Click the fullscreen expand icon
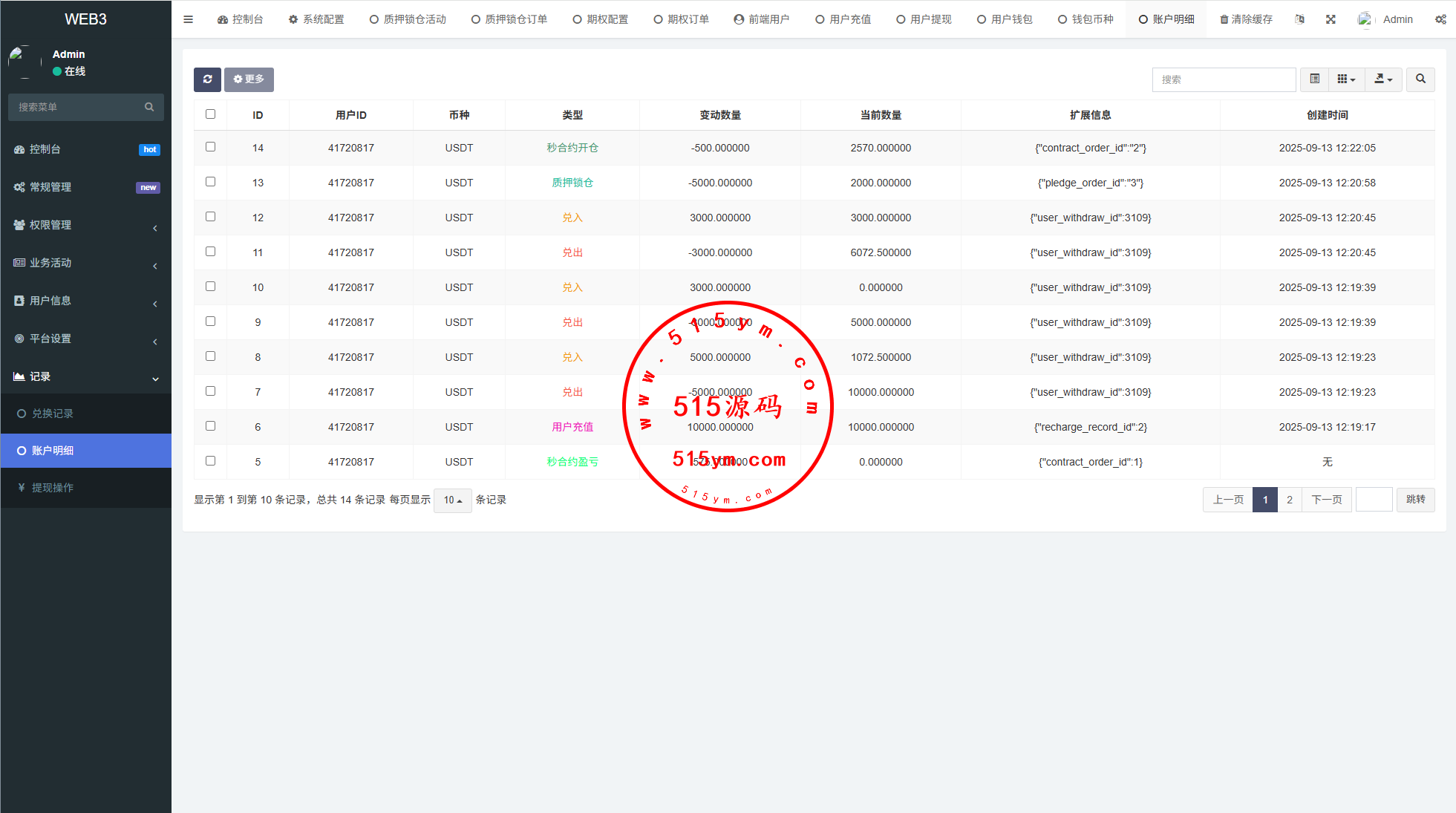The height and width of the screenshot is (813, 1456). pyautogui.click(x=1331, y=19)
